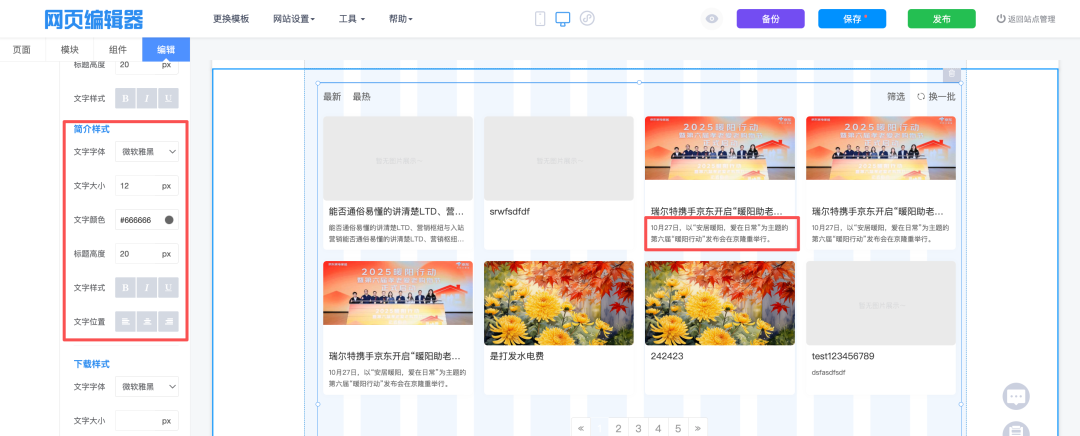The width and height of the screenshot is (1080, 436).
Task: Open 文字字体 dropdown under 下载样式
Action: pyautogui.click(x=147, y=387)
